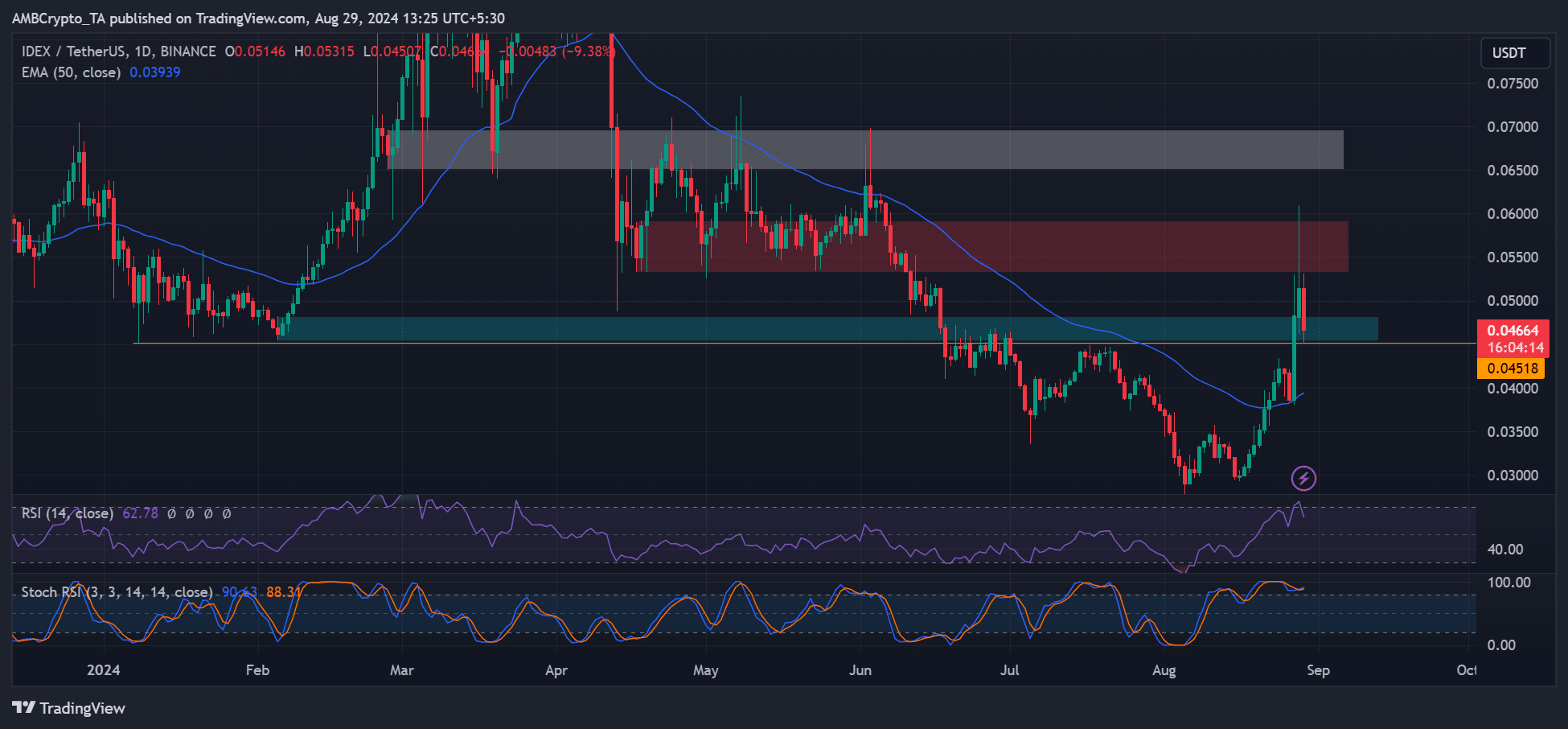Select the Stoch RSI indicator label
Screen dimensions: 1568x729
[x=117, y=592]
